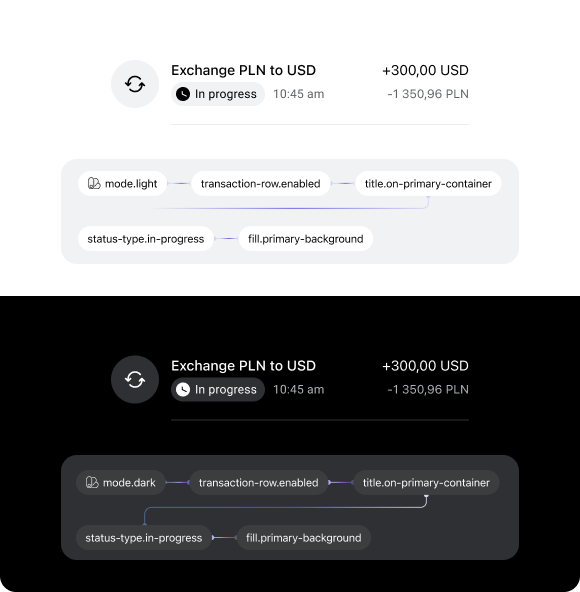The image size is (580, 592).
Task: Select fill.primary-background chip in light panel
Action: [x=306, y=239]
